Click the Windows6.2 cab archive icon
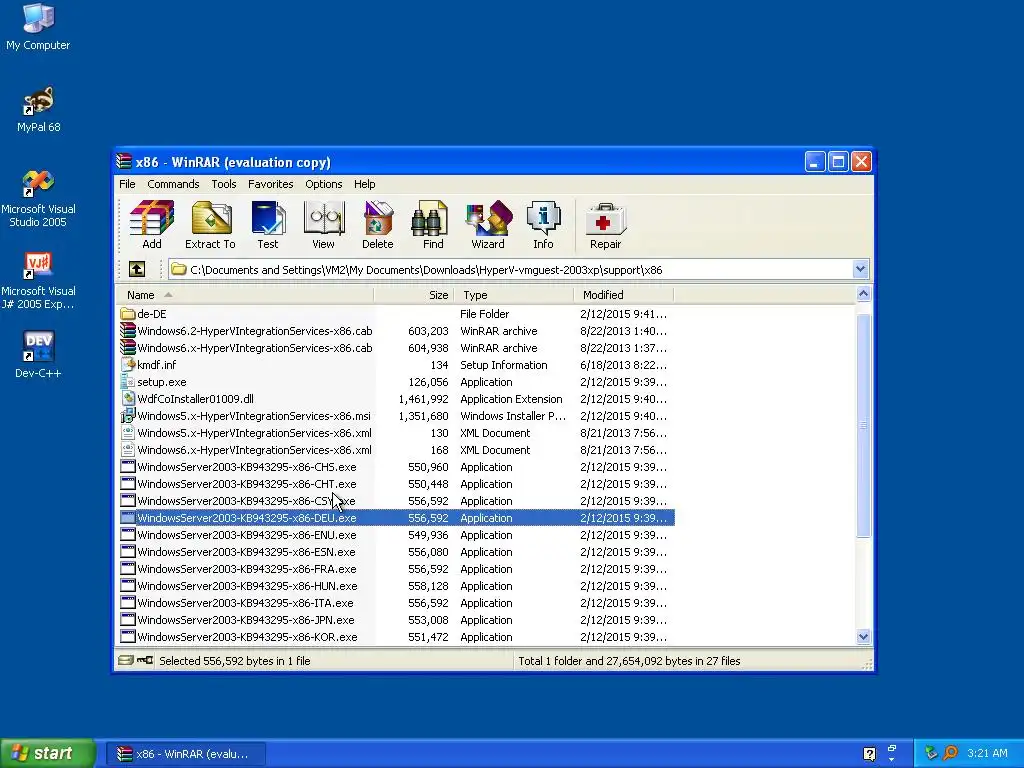The image size is (1024, 768). pyautogui.click(x=128, y=331)
